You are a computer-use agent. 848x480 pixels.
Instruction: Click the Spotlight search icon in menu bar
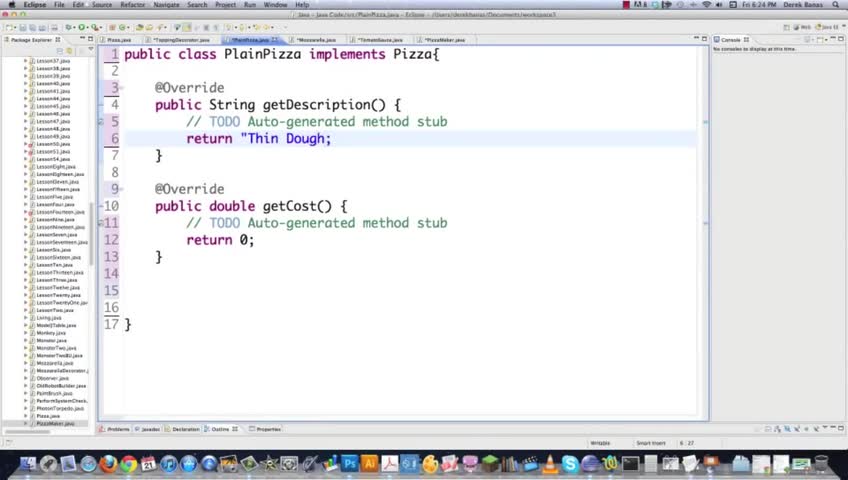(836, 4)
